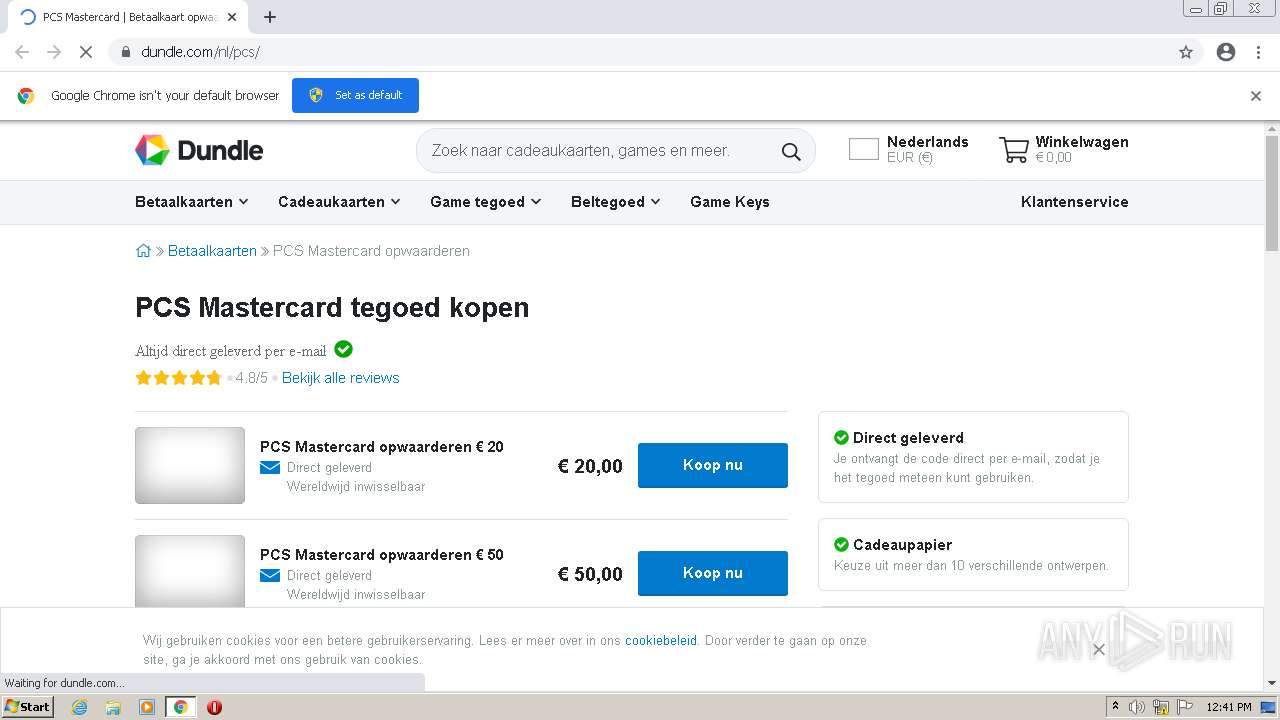Close the cookie notice
Image resolution: width=1280 pixels, height=720 pixels.
coord(1098,650)
